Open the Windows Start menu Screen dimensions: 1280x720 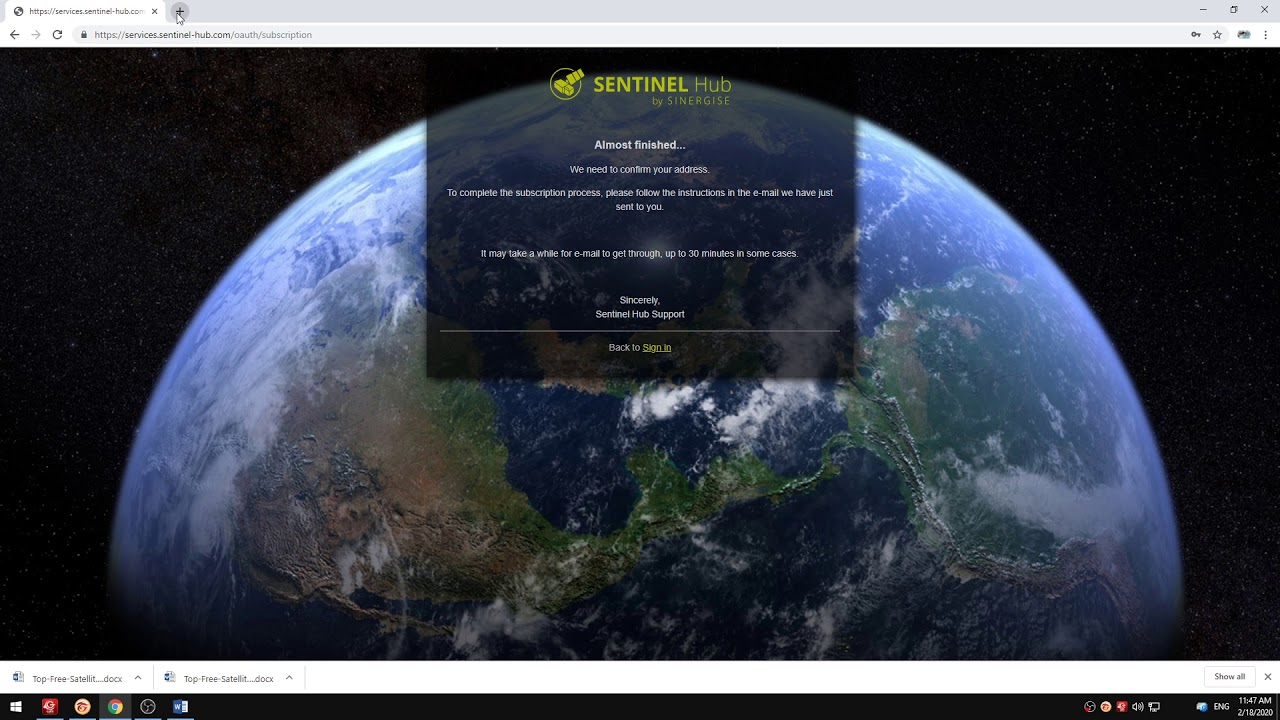(x=16, y=707)
